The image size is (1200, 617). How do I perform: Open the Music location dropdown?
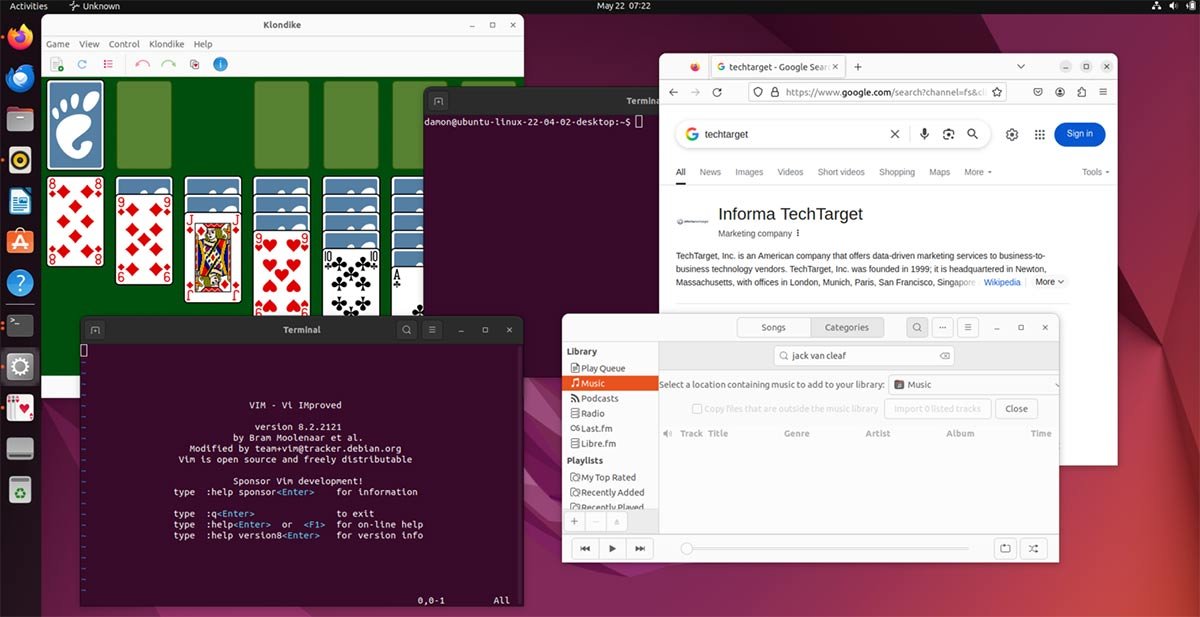click(x=973, y=384)
